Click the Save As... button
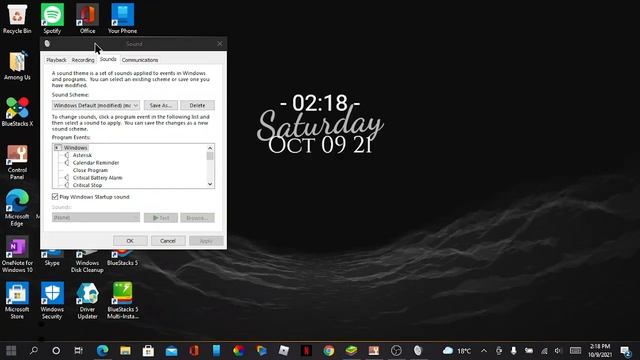Screen dimensions: 640x360 point(161,105)
